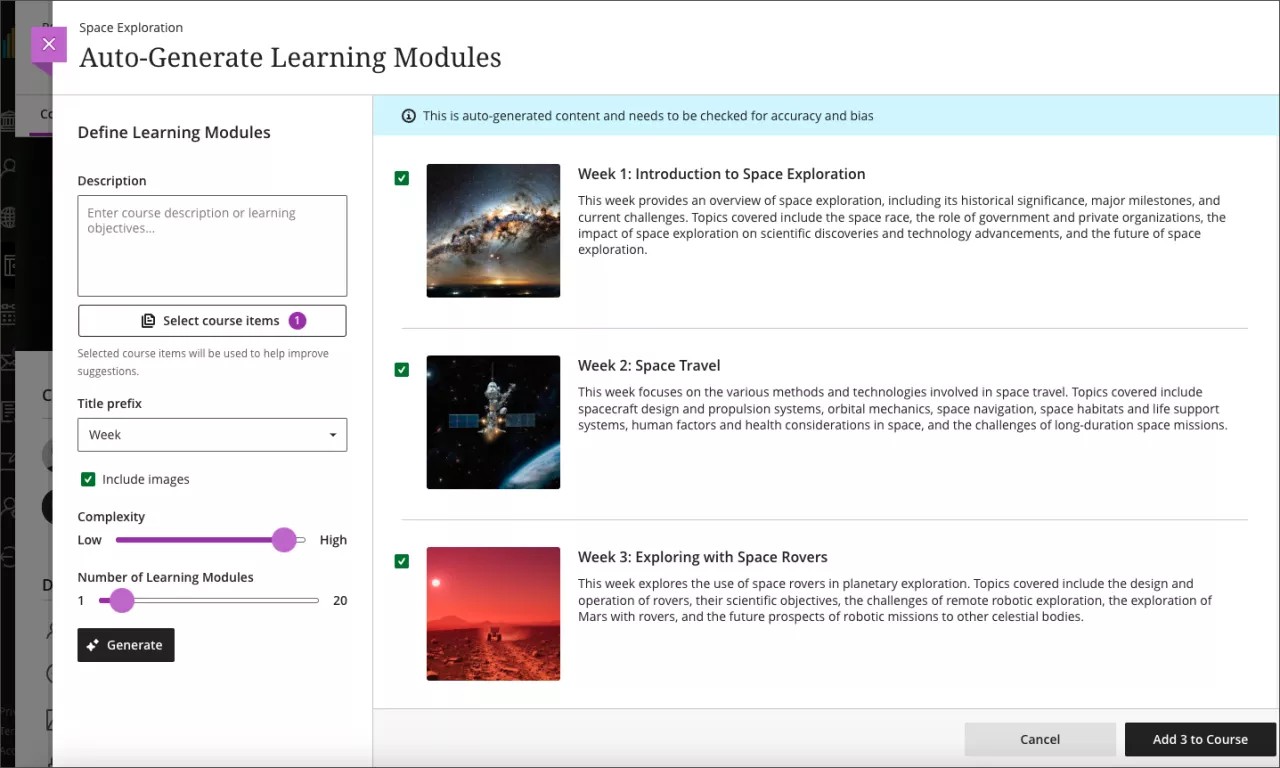Click the Cancel button
The width and height of the screenshot is (1280, 768).
[1040, 739]
